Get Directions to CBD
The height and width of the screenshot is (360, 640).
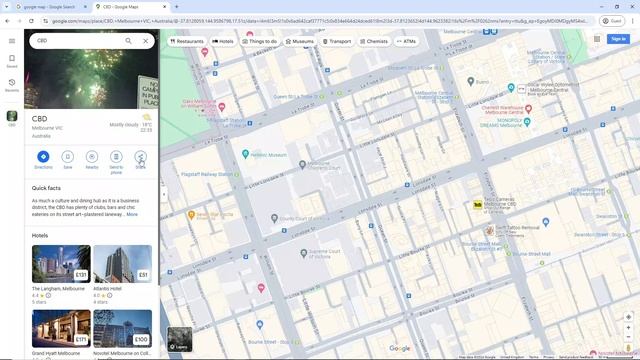[43, 160]
